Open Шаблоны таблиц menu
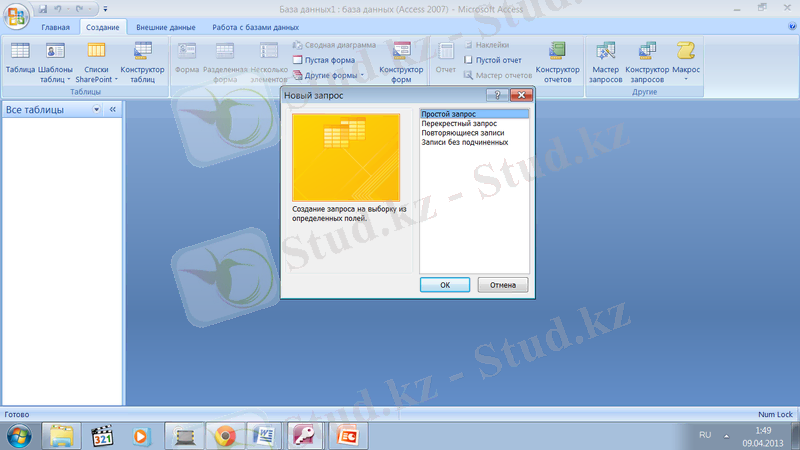 [x=55, y=62]
